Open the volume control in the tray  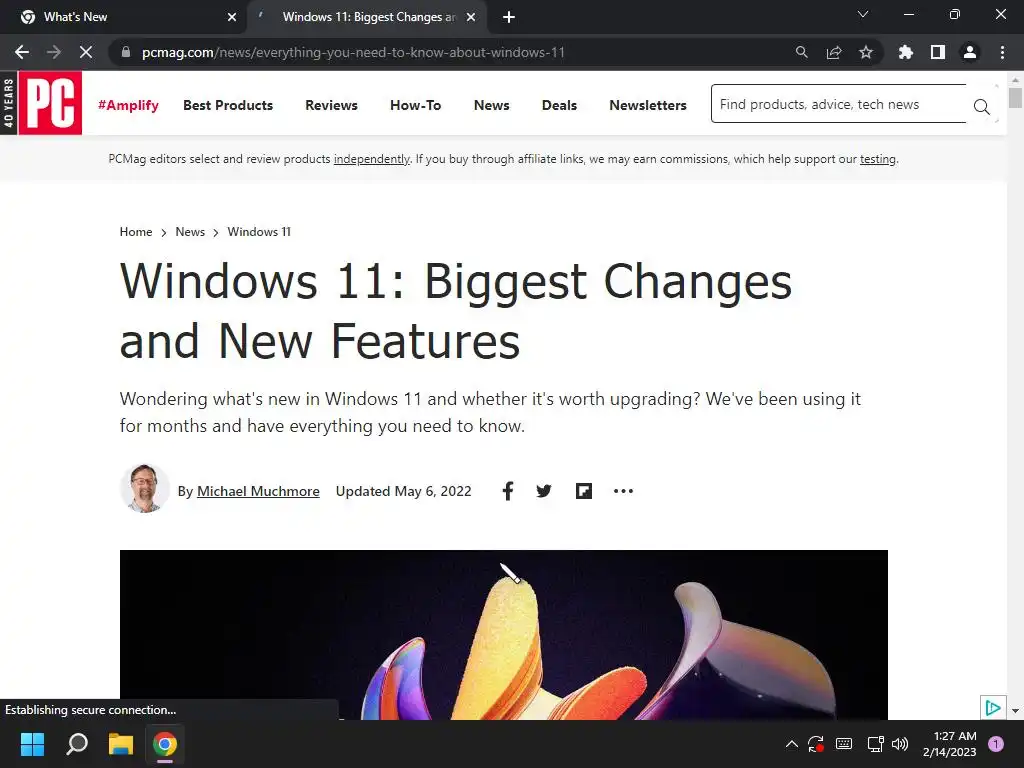[900, 744]
